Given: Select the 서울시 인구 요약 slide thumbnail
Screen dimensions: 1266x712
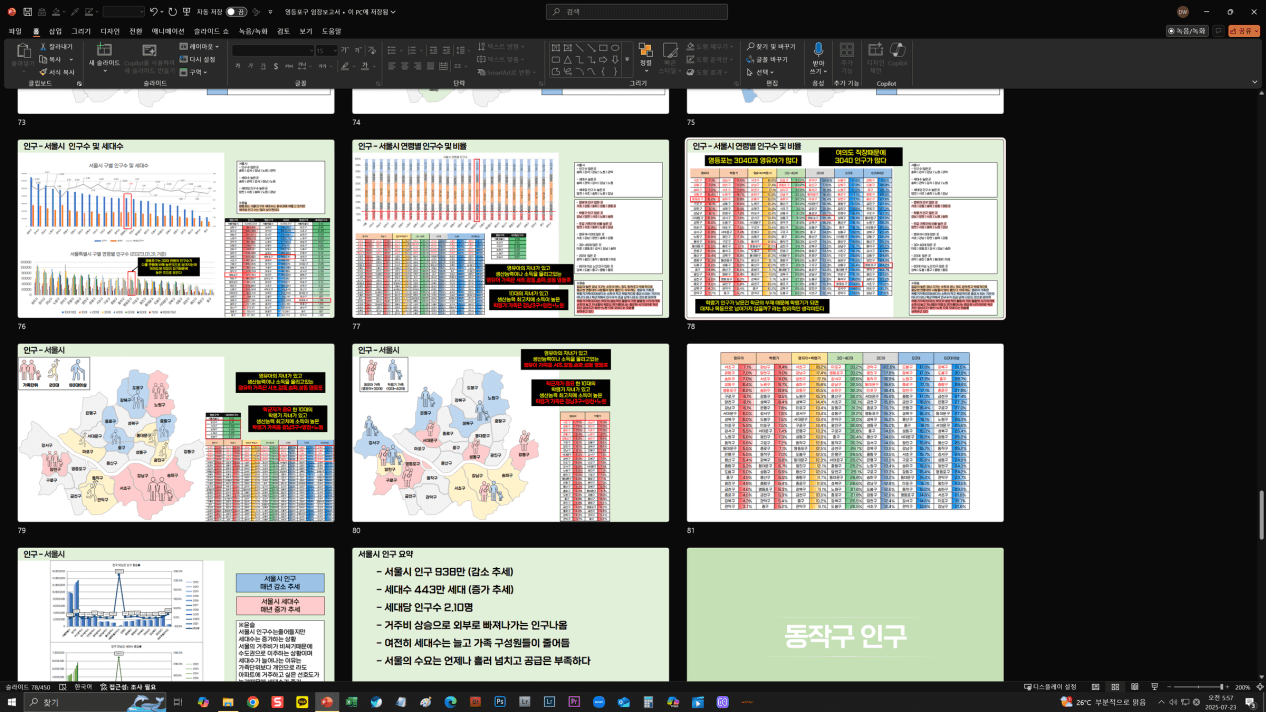Looking at the screenshot, I should tap(510, 614).
